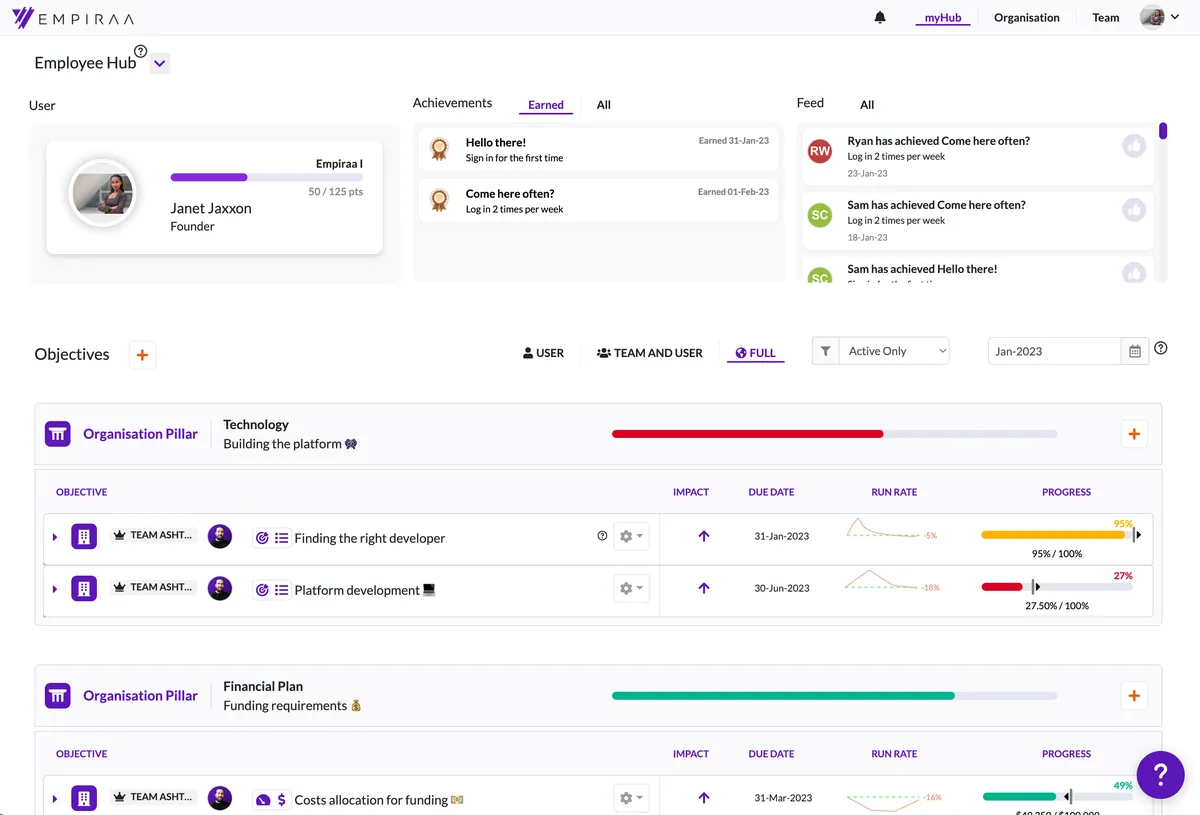Click TEAM ASHT tag on Platform development row
The width and height of the screenshot is (1200, 815).
tap(154, 587)
